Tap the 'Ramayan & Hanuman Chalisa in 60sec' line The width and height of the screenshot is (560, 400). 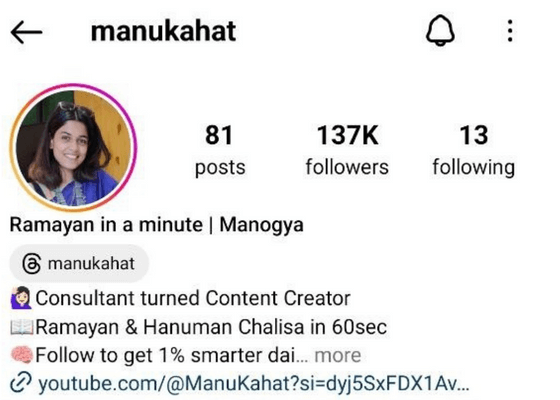coord(211,327)
